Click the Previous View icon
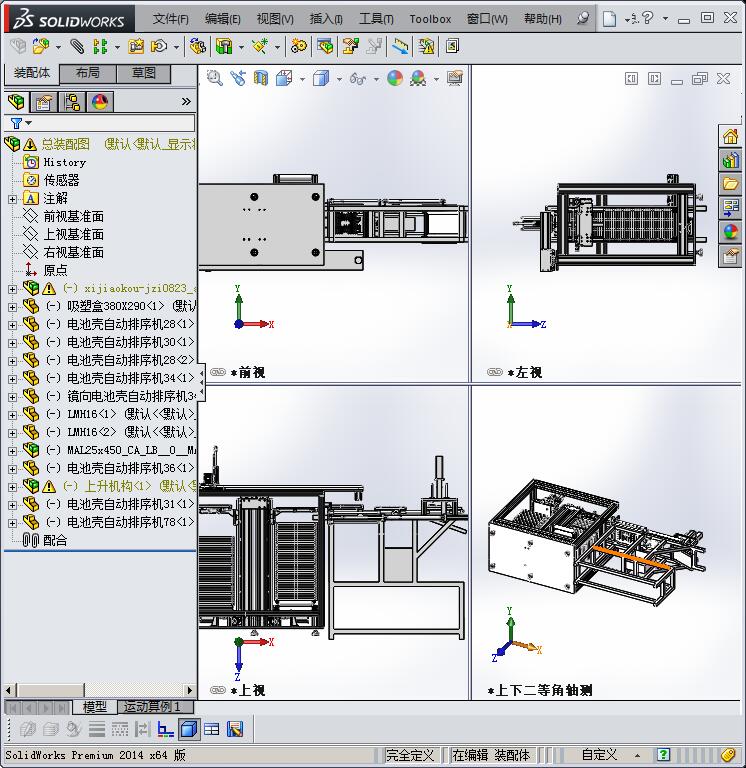The height and width of the screenshot is (768, 746). coord(238,78)
